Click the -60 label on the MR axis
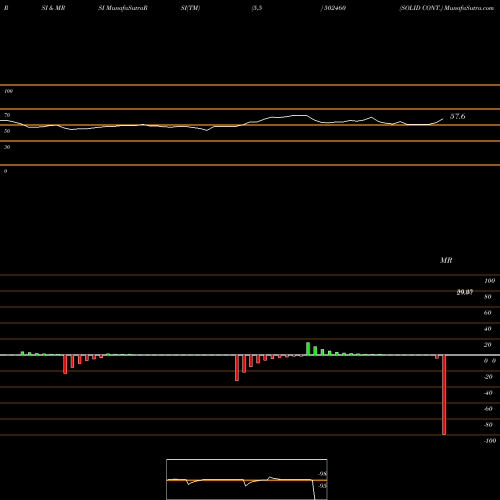 click(488, 409)
